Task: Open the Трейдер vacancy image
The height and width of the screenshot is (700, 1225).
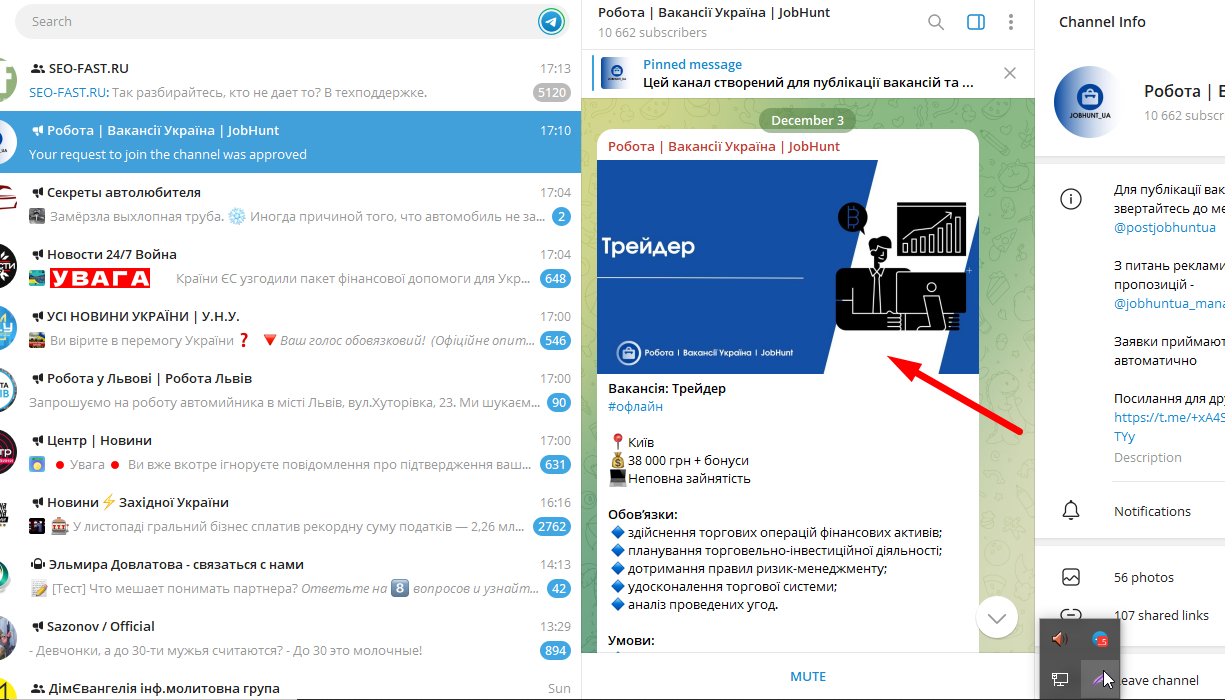Action: pyautogui.click(x=788, y=268)
